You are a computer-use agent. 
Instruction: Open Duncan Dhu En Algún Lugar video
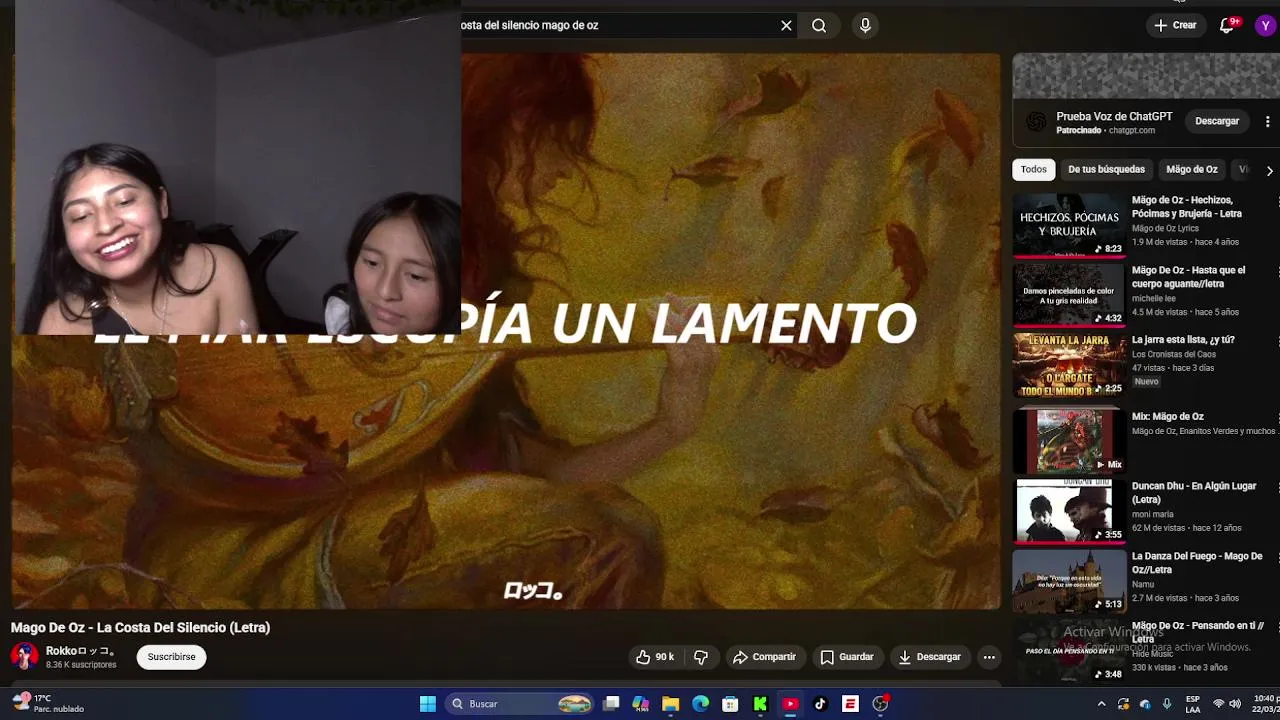[1194, 493]
